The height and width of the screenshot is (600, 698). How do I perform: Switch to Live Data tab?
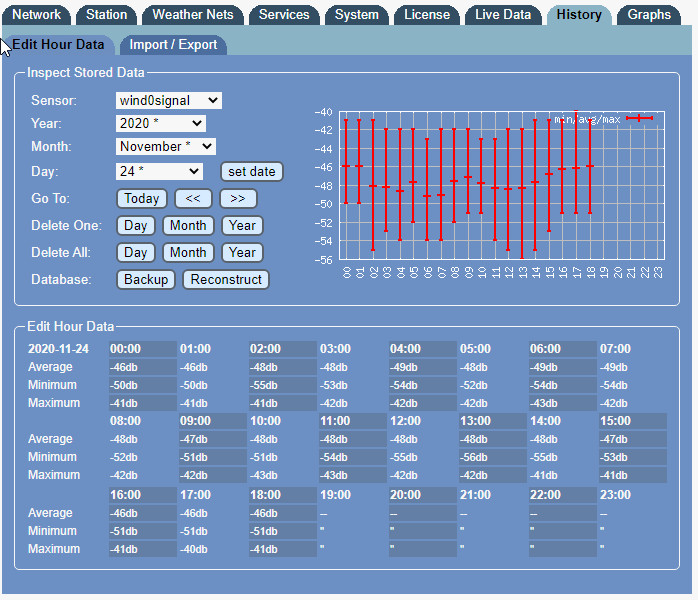point(503,15)
